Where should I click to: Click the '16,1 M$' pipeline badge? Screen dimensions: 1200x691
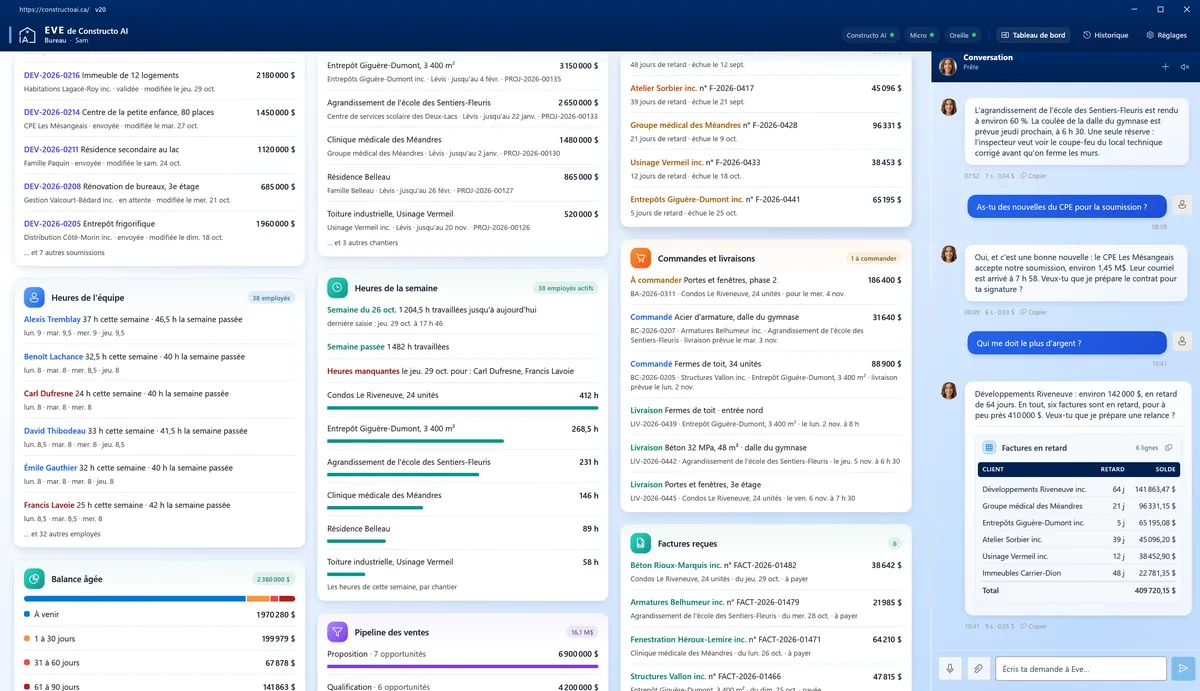tap(582, 632)
